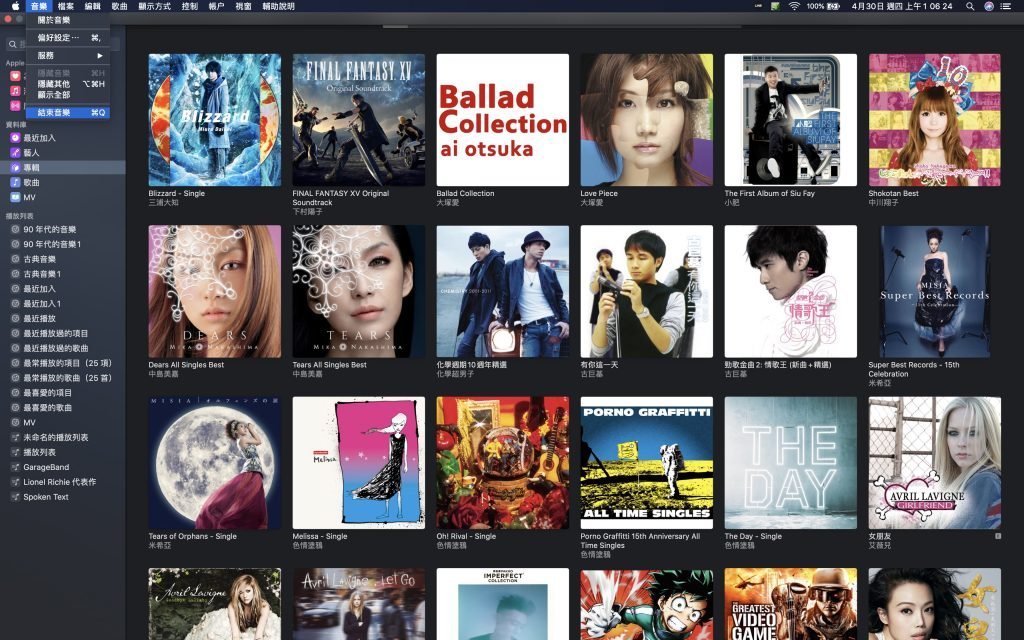The height and width of the screenshot is (640, 1024).
Task: Open the 90 年代的音樂 smart playlist icon
Action: (15, 229)
